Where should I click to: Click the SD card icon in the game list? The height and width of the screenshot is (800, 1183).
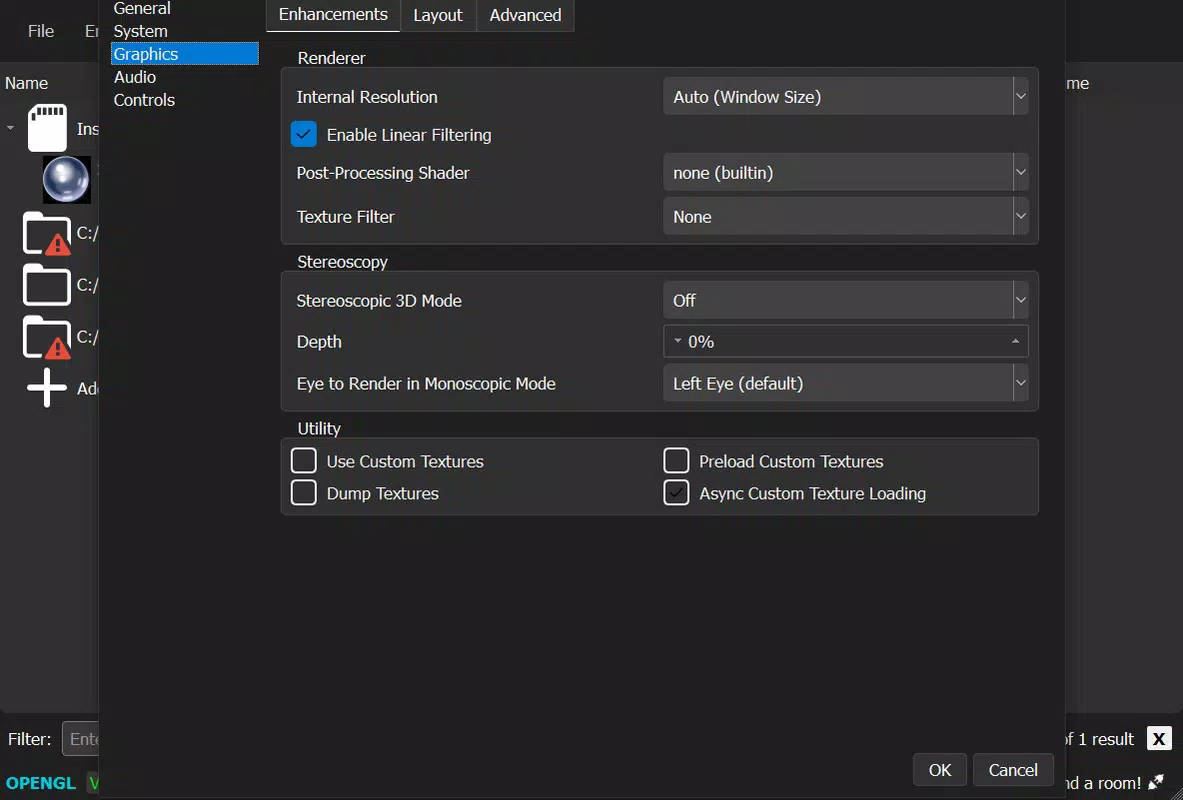point(48,128)
